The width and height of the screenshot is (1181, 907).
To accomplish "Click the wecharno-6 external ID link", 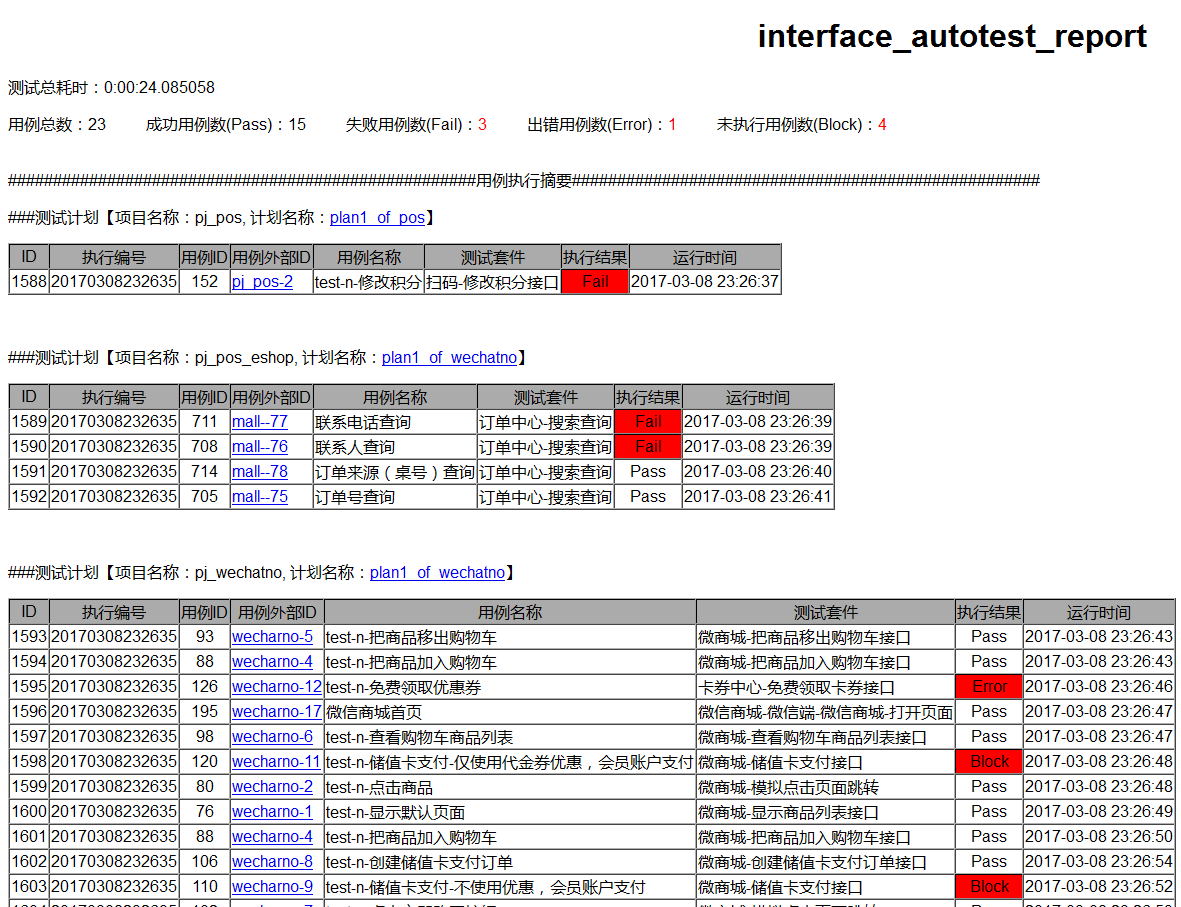I will [x=272, y=737].
